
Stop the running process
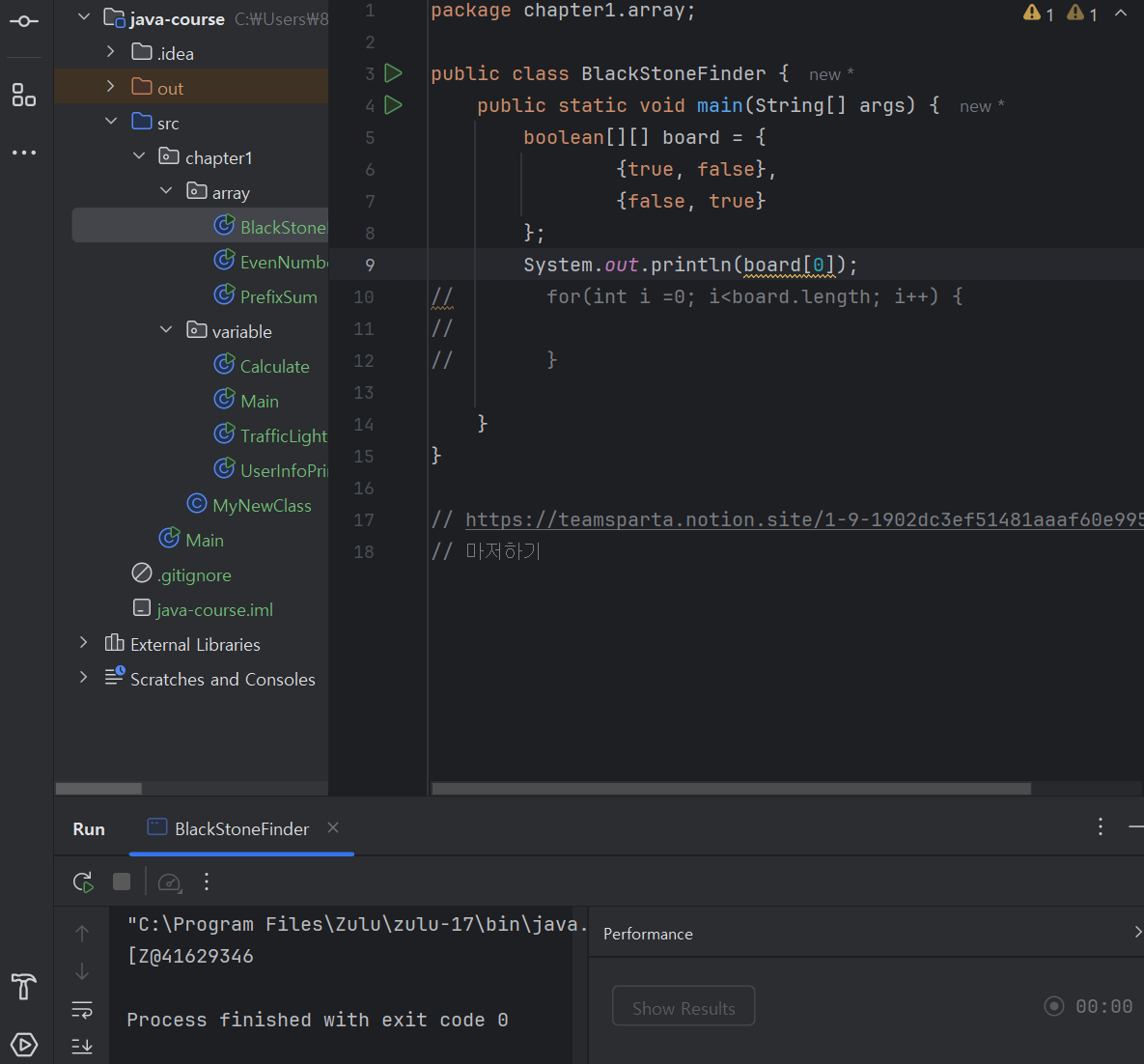(x=122, y=882)
